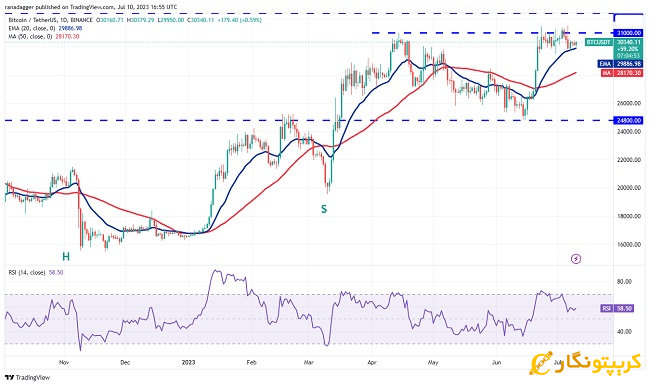Click the Nov date axis label
Screen dimensions: 650x386
pos(64,362)
